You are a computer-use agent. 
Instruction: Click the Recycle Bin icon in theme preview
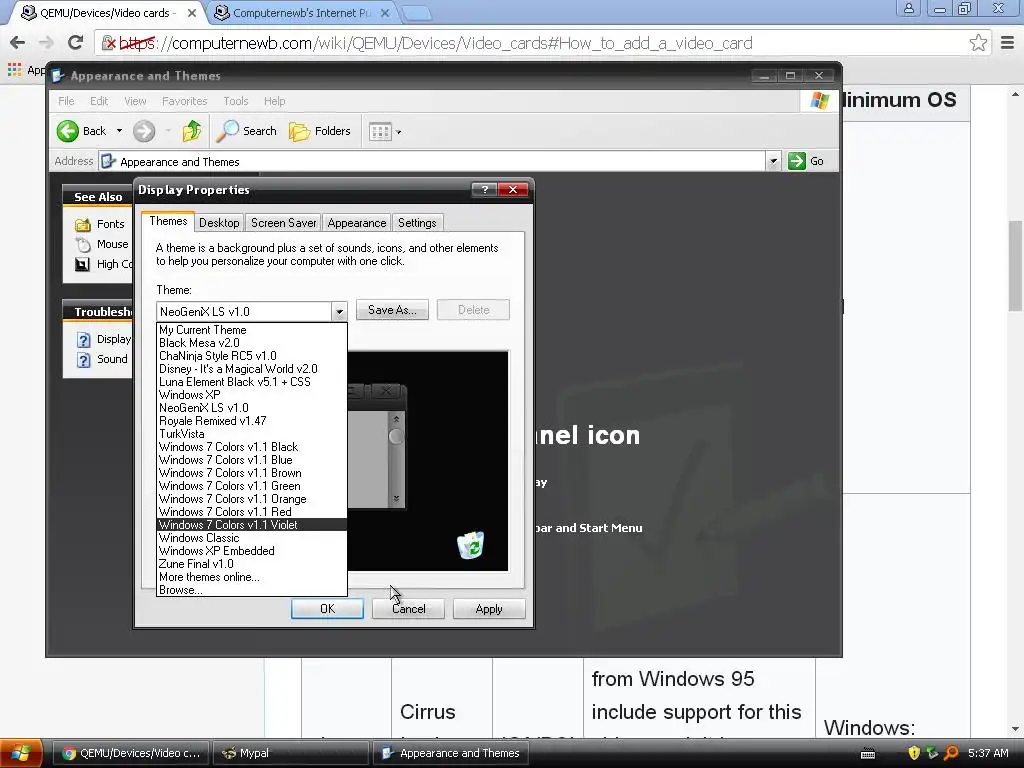coord(470,545)
